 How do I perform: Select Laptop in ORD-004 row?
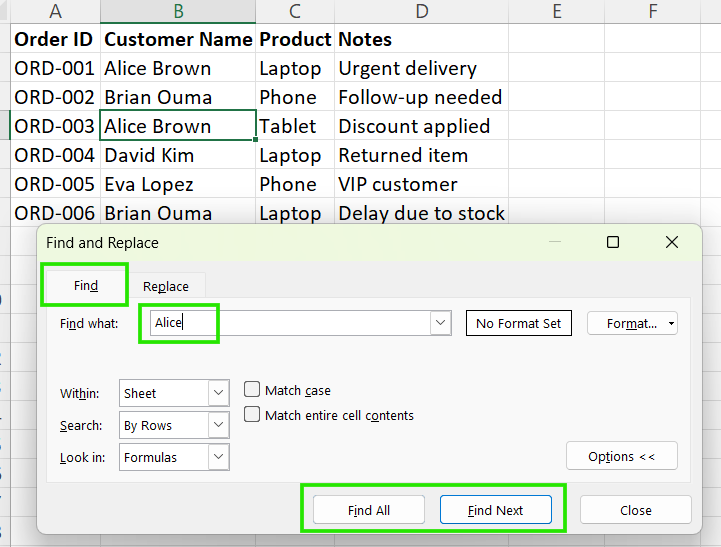tap(295, 155)
